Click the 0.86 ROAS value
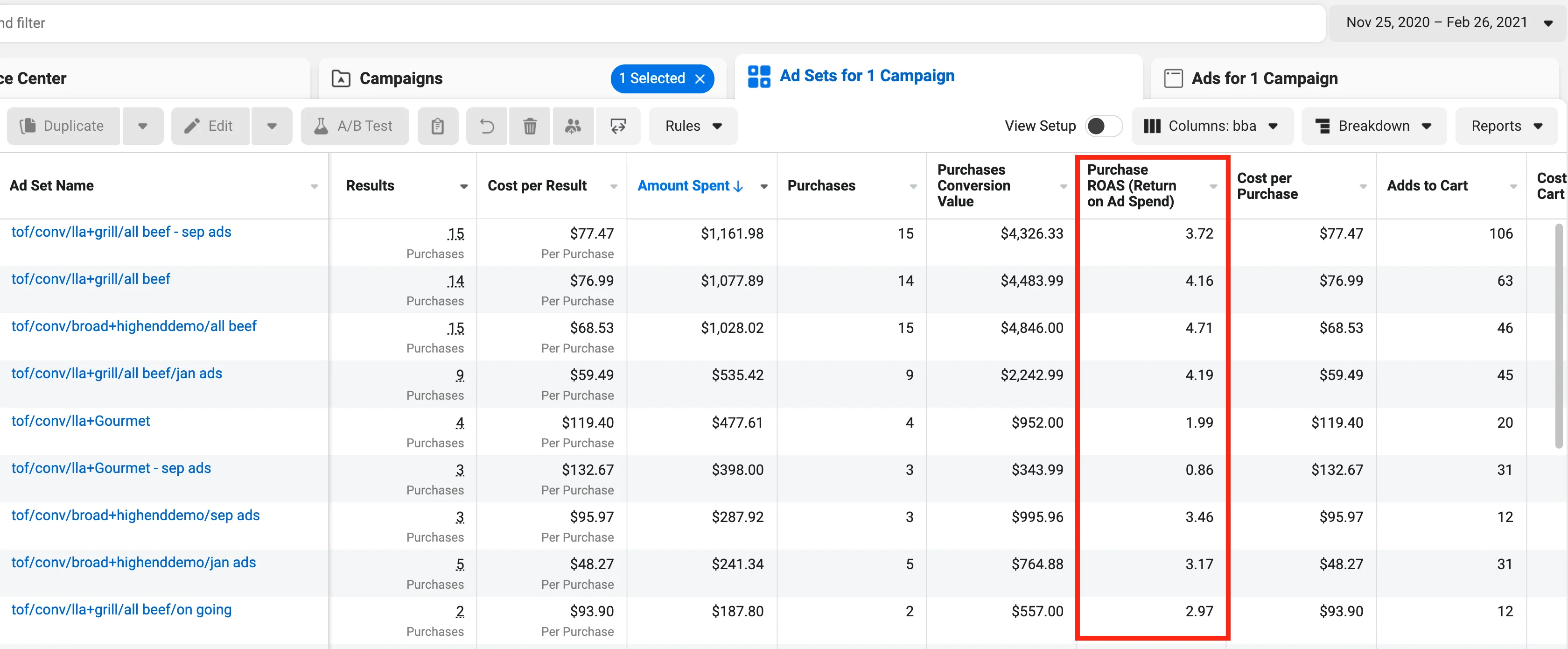 pos(1199,470)
